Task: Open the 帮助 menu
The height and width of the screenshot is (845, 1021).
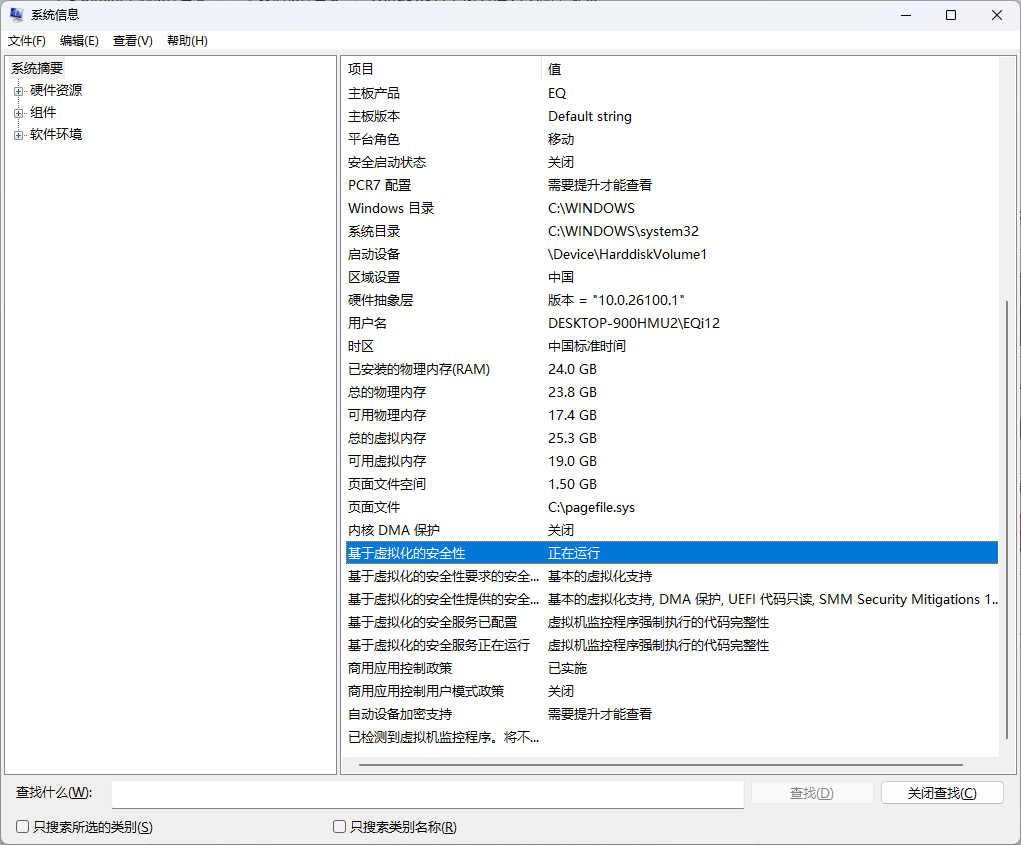Action: [x=185, y=40]
